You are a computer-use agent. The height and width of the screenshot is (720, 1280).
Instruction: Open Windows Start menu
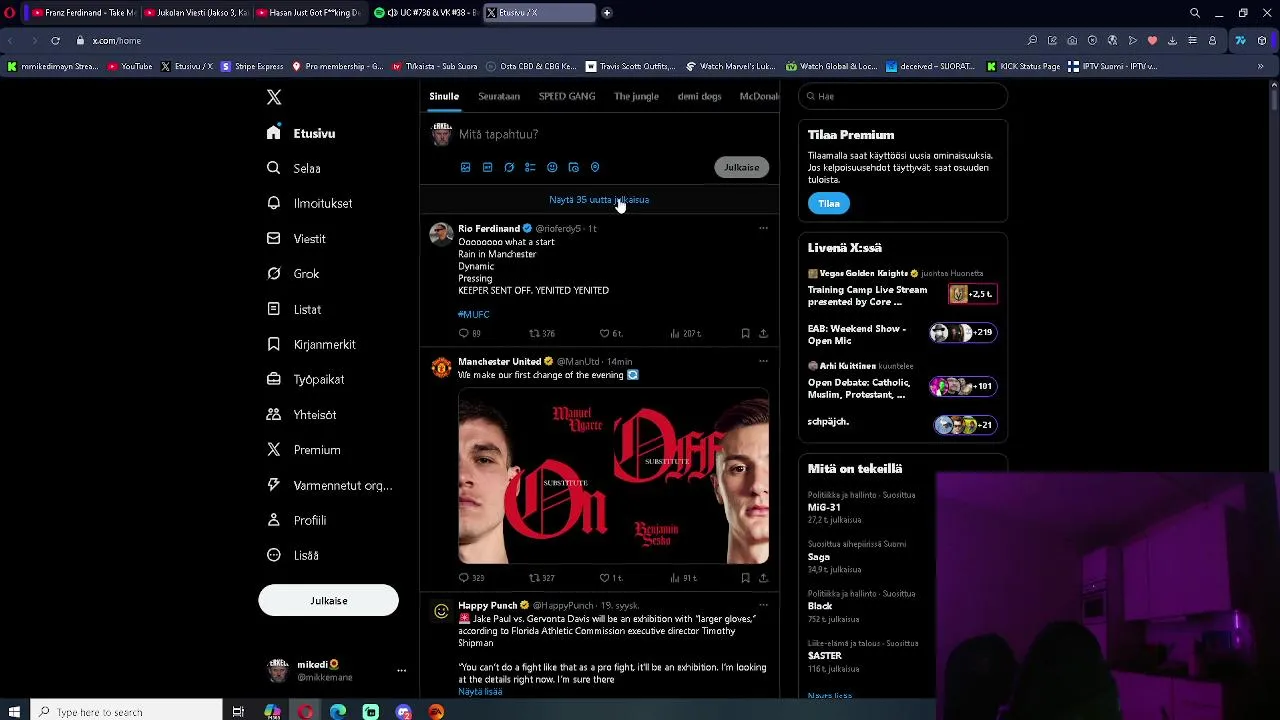[14, 711]
